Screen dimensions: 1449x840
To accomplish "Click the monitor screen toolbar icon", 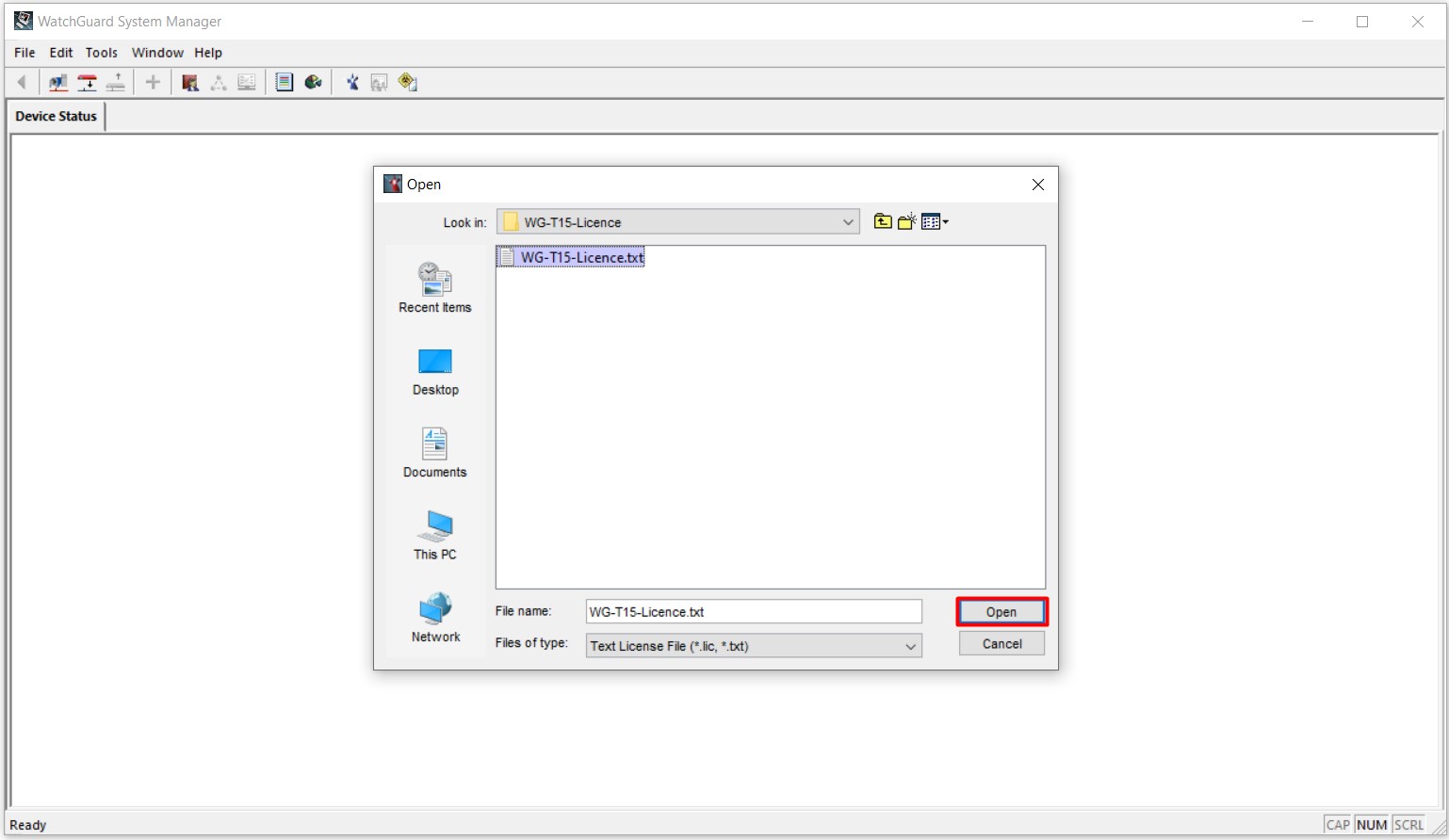I will point(247,82).
